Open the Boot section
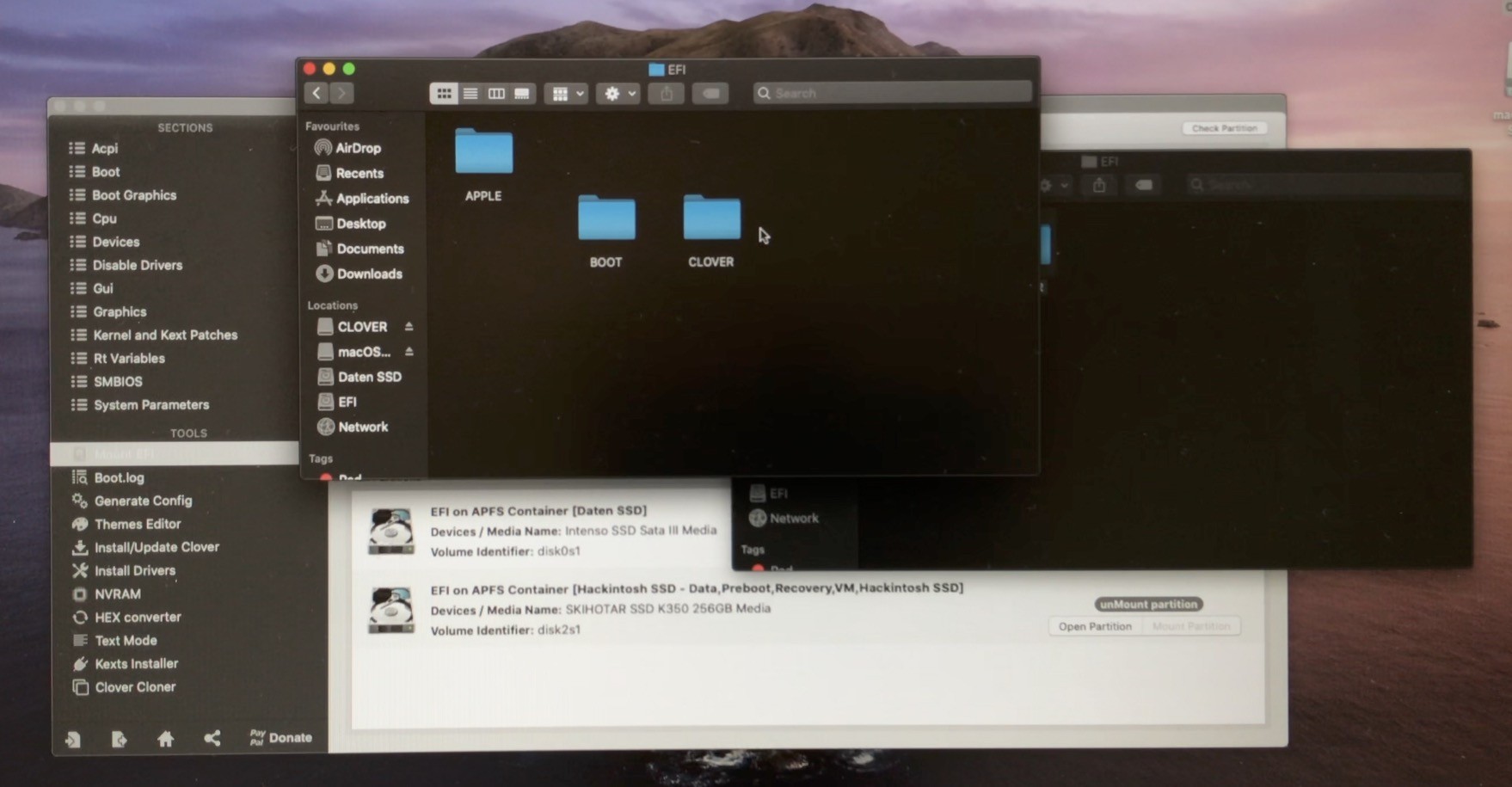Image resolution: width=1512 pixels, height=787 pixels. tap(95, 171)
